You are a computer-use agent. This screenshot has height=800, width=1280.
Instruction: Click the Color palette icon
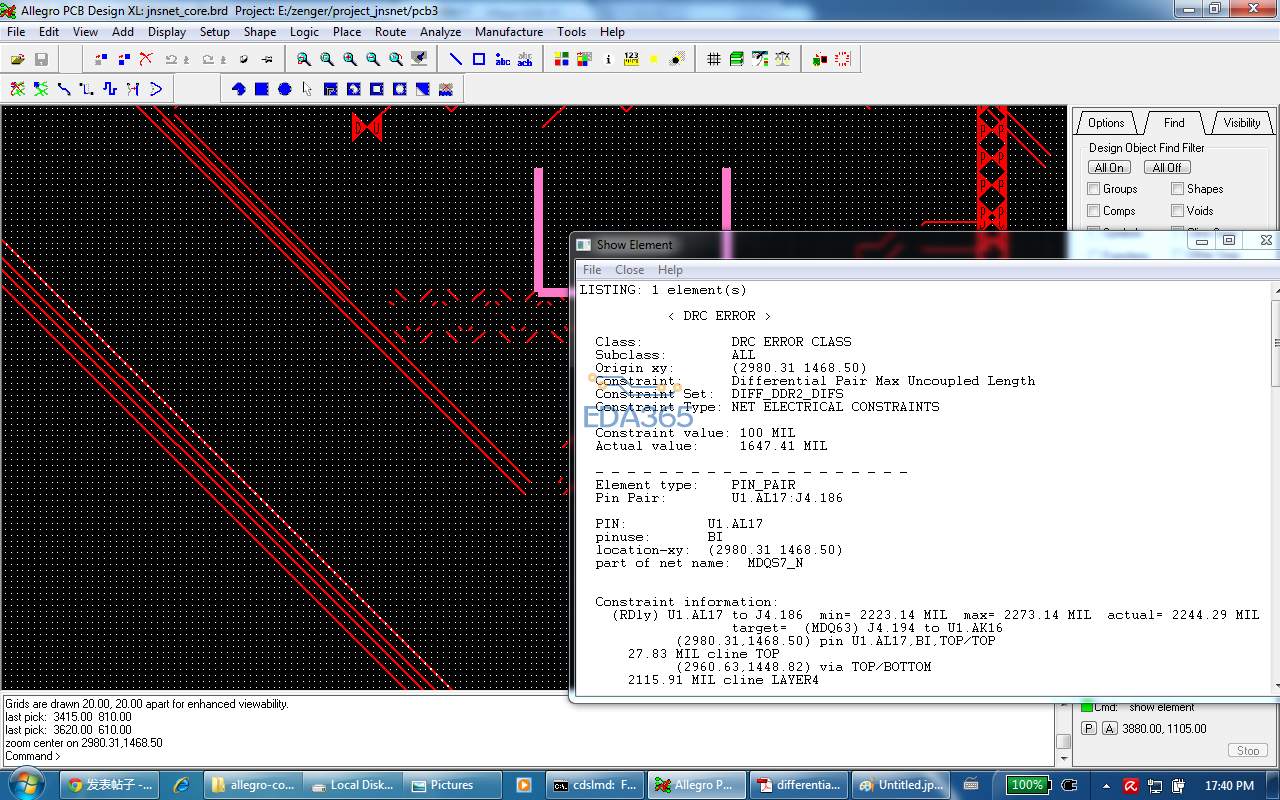[562, 60]
